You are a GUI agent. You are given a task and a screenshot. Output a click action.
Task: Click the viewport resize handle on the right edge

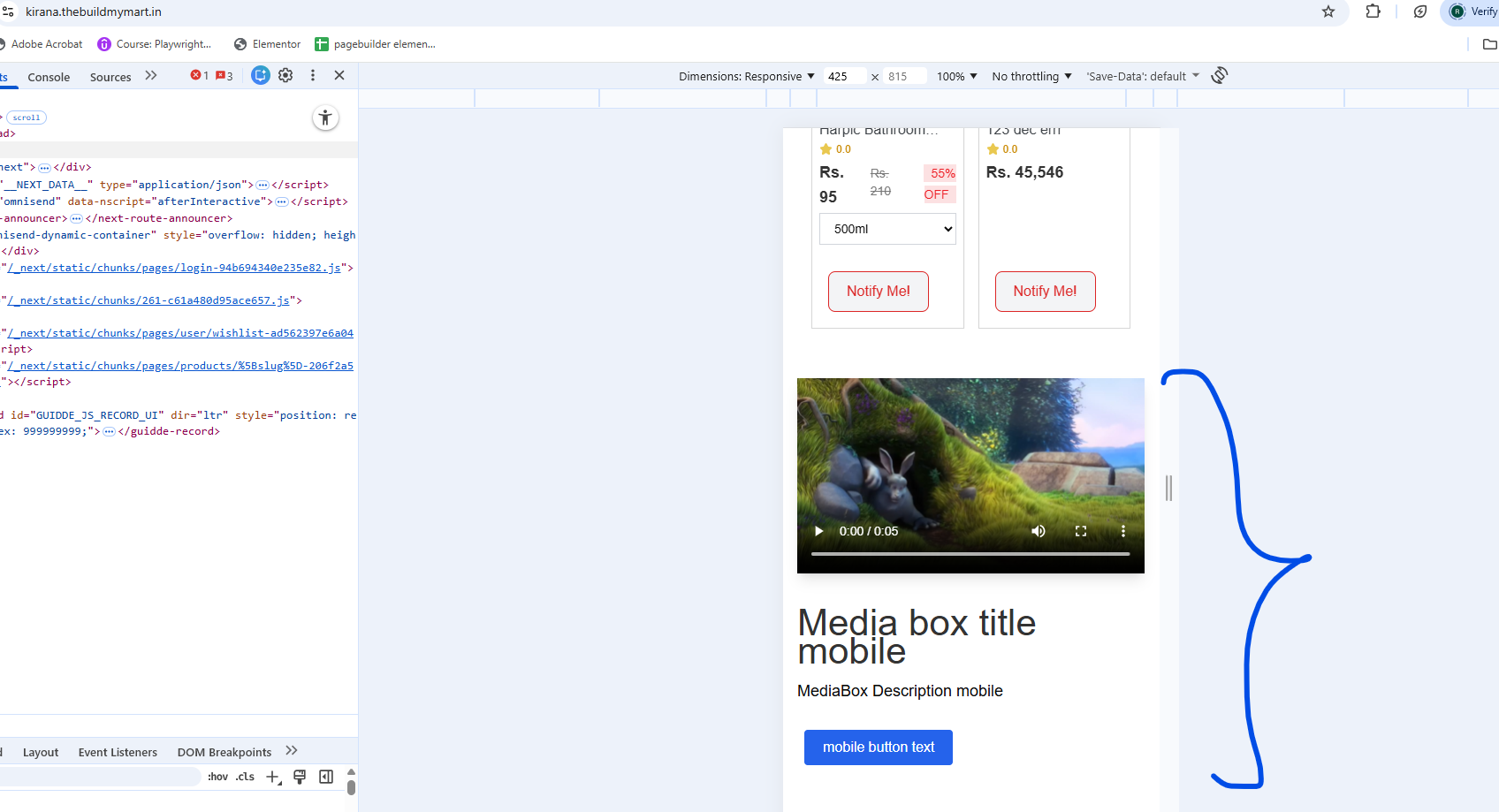[1168, 488]
